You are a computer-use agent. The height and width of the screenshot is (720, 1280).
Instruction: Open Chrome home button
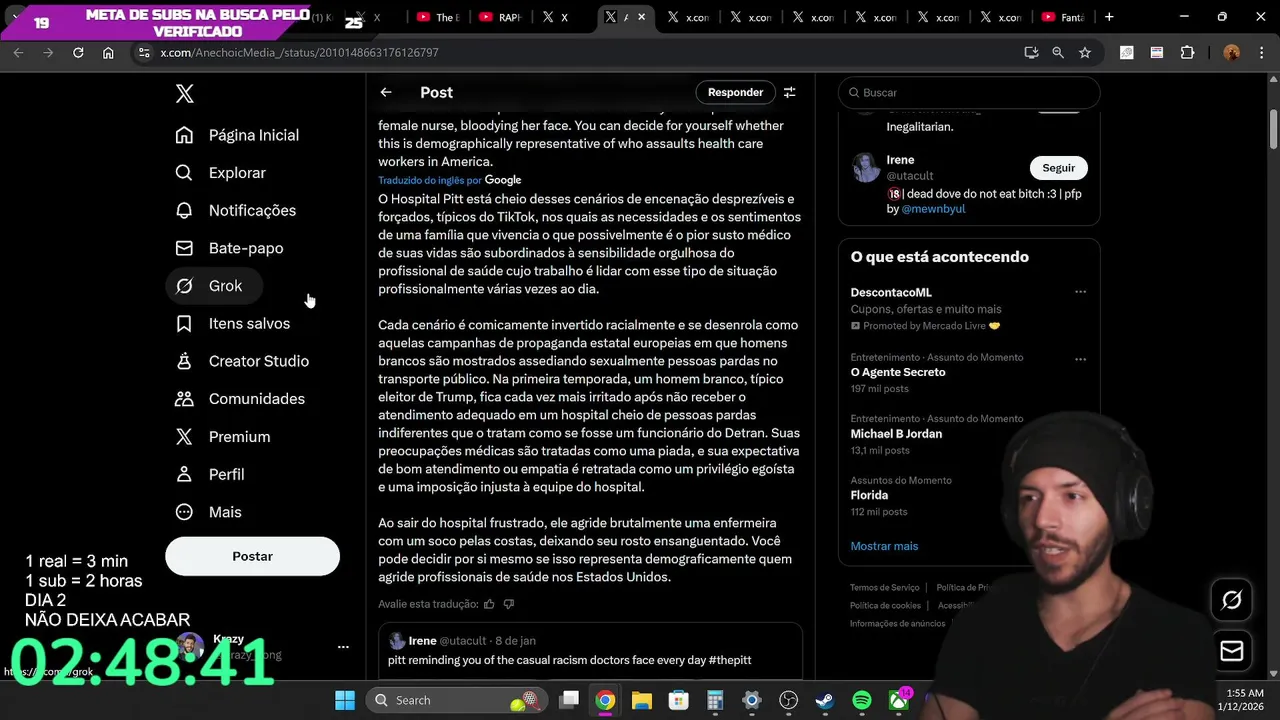click(108, 52)
